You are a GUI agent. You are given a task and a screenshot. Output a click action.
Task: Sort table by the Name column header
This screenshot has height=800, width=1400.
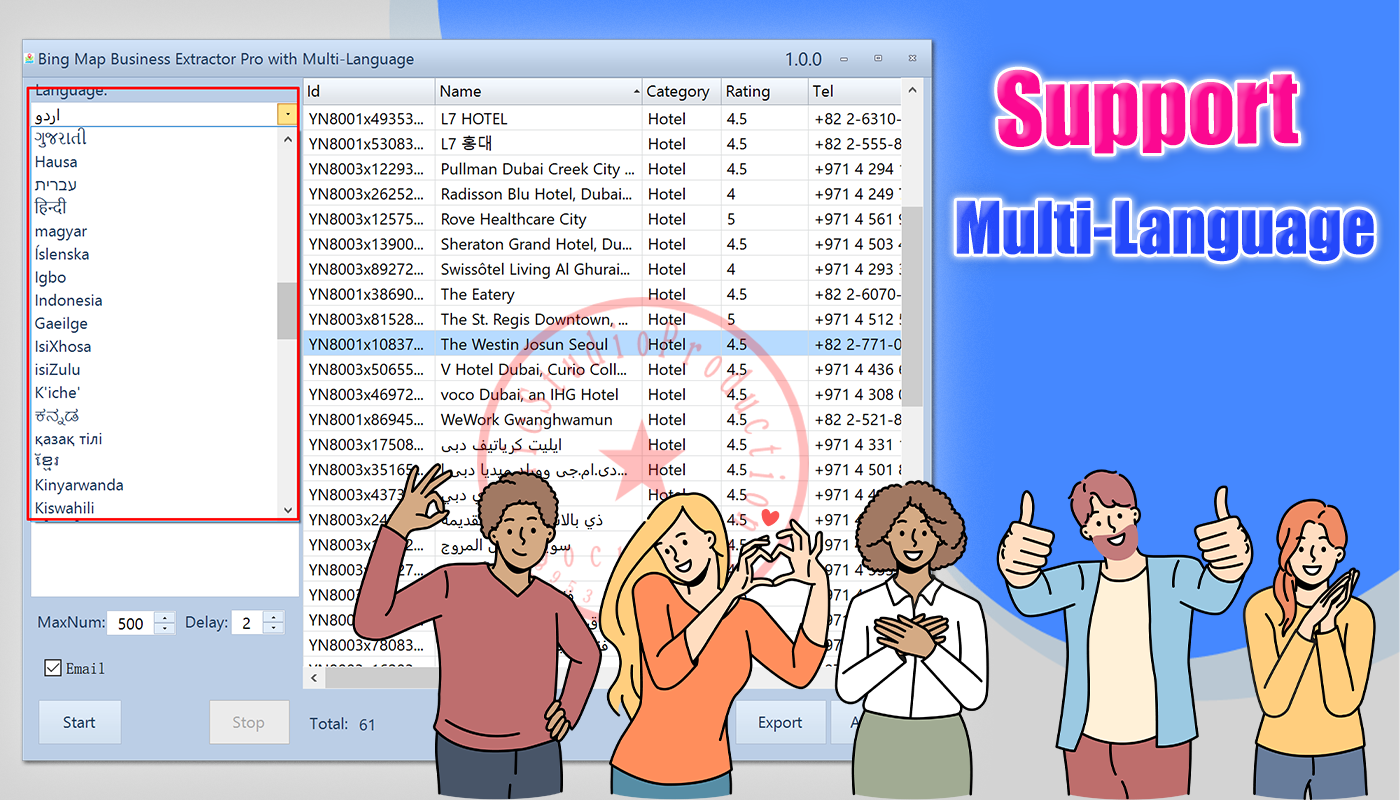click(x=539, y=91)
